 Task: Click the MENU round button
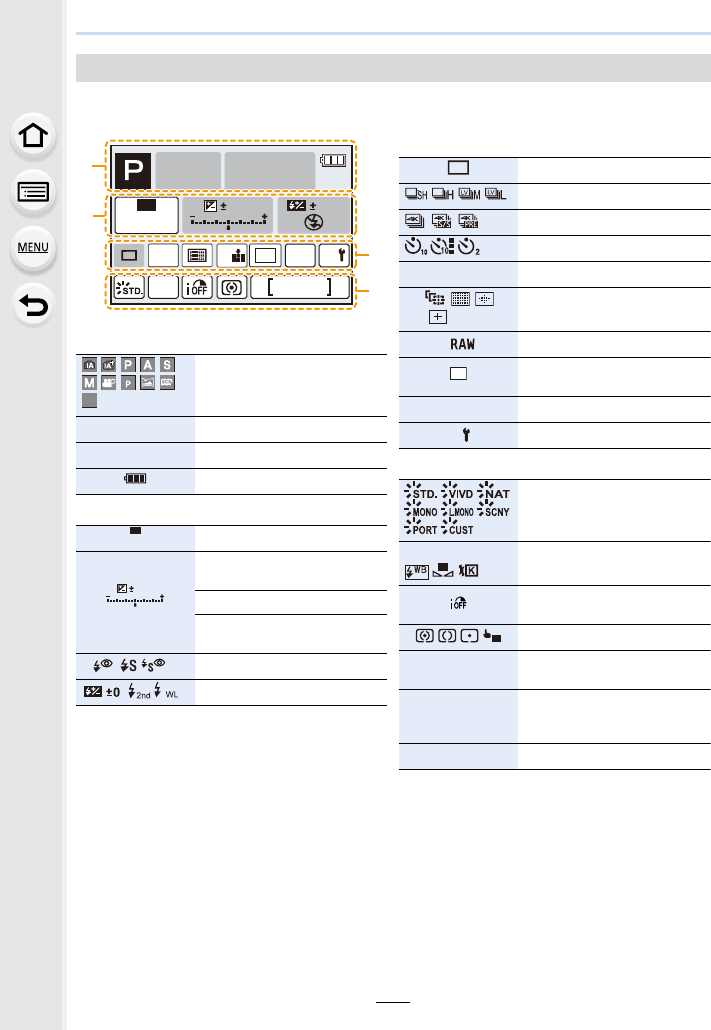click(x=33, y=248)
